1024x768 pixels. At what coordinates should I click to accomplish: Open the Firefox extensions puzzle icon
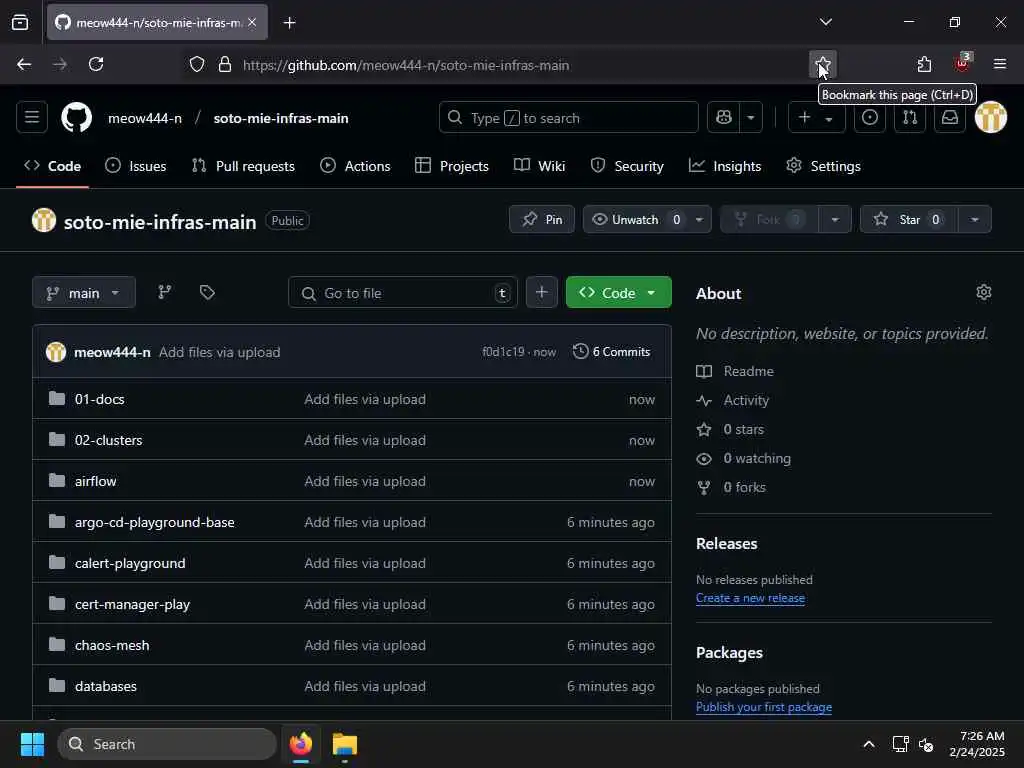pyautogui.click(x=924, y=65)
